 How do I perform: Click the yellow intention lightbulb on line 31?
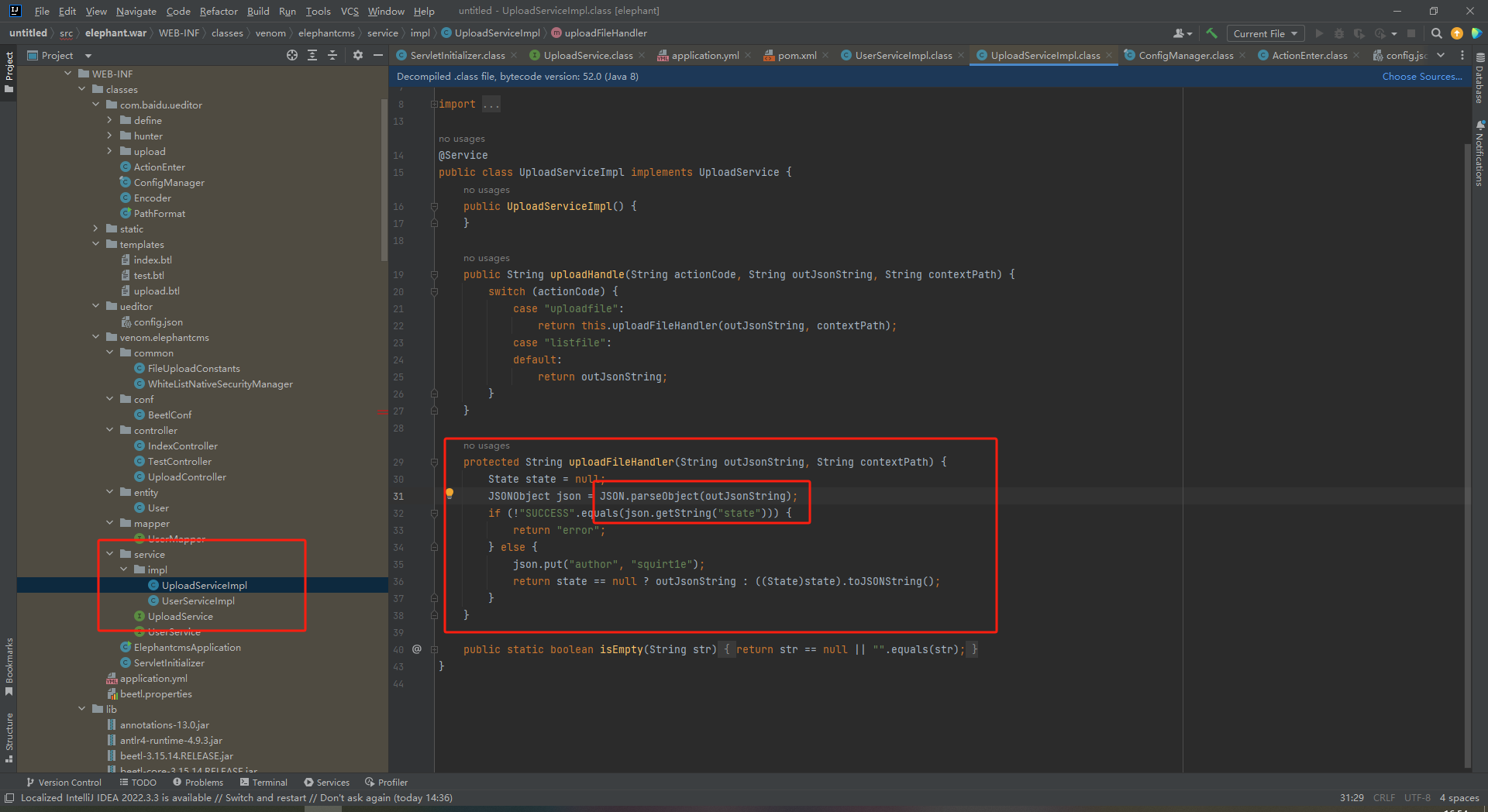click(449, 494)
